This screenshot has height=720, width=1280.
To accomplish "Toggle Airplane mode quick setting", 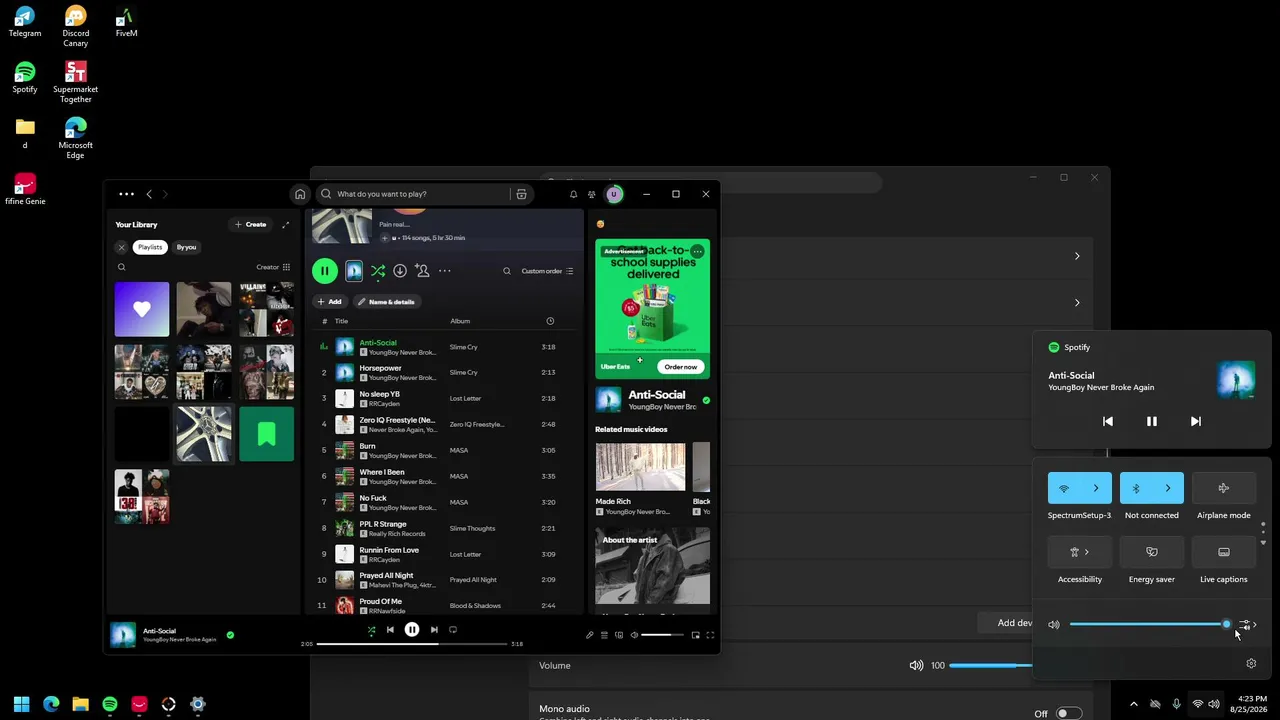I will click(1224, 488).
